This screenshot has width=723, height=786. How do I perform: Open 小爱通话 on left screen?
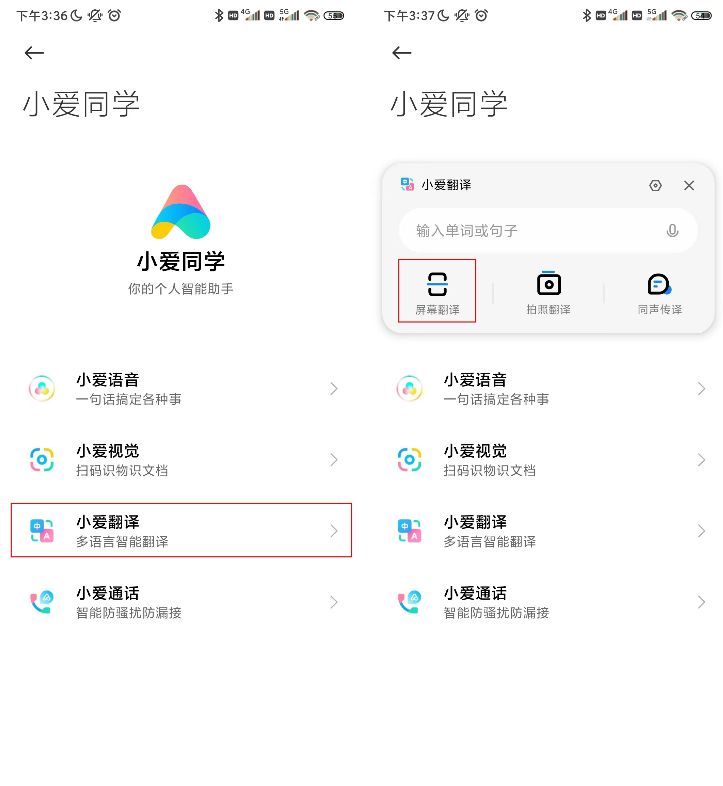point(181,602)
